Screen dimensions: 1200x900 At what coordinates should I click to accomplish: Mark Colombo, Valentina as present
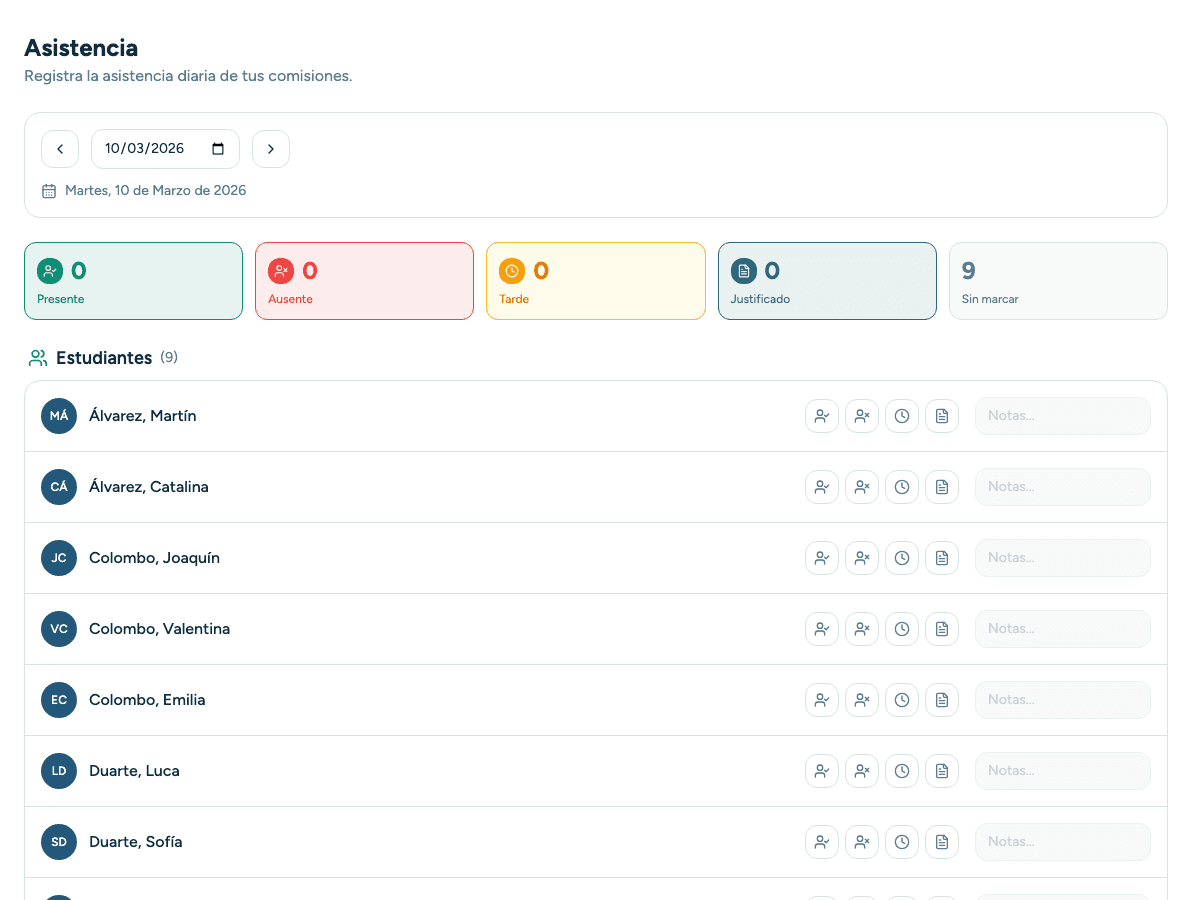[822, 629]
